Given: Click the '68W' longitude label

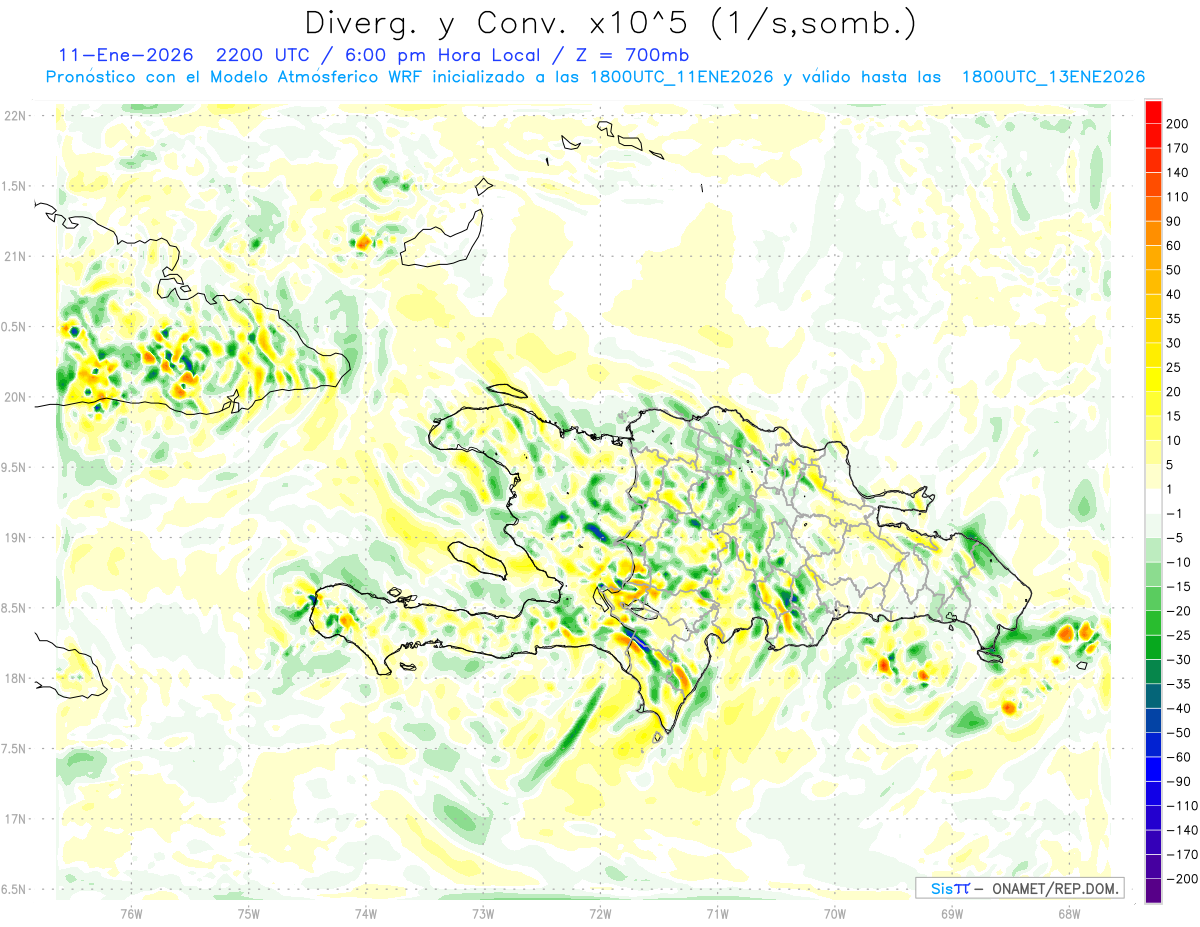Looking at the screenshot, I should tap(1069, 912).
